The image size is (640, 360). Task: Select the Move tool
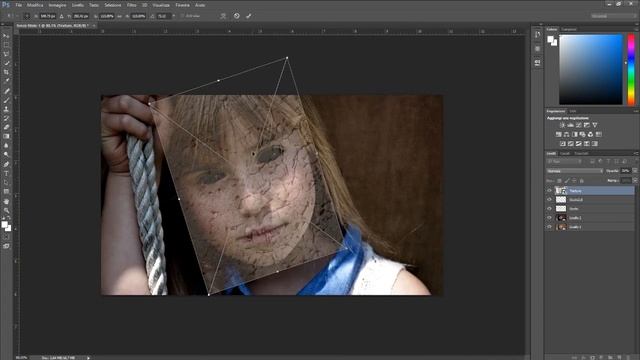pyautogui.click(x=6, y=36)
